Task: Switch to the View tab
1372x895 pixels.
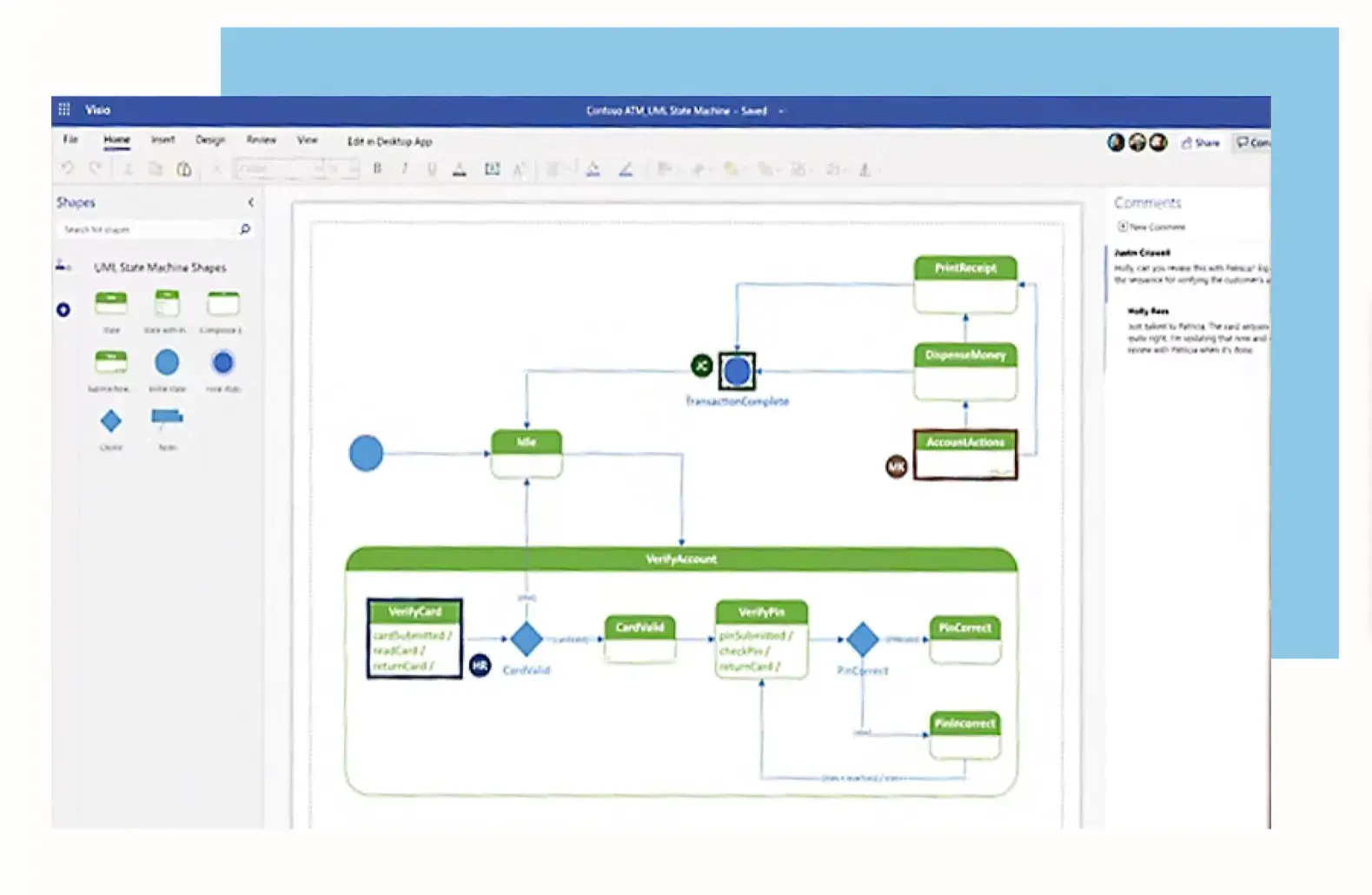Action: point(308,139)
